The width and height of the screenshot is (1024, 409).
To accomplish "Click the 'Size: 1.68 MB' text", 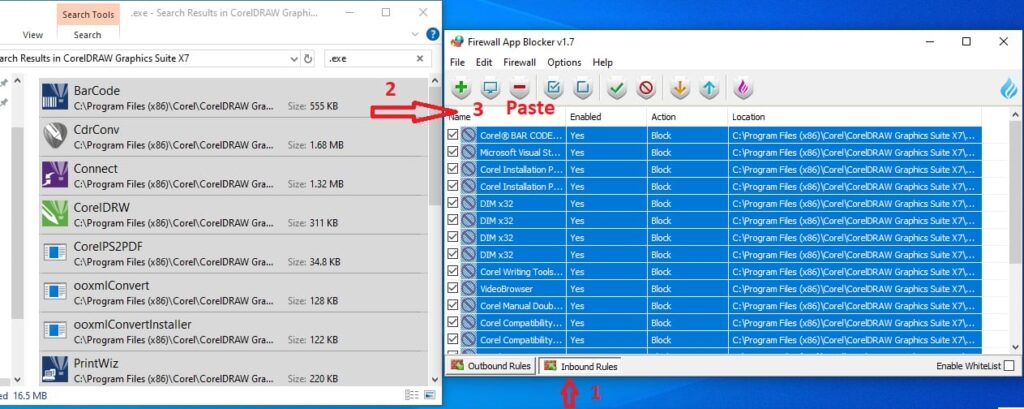I will 315,145.
